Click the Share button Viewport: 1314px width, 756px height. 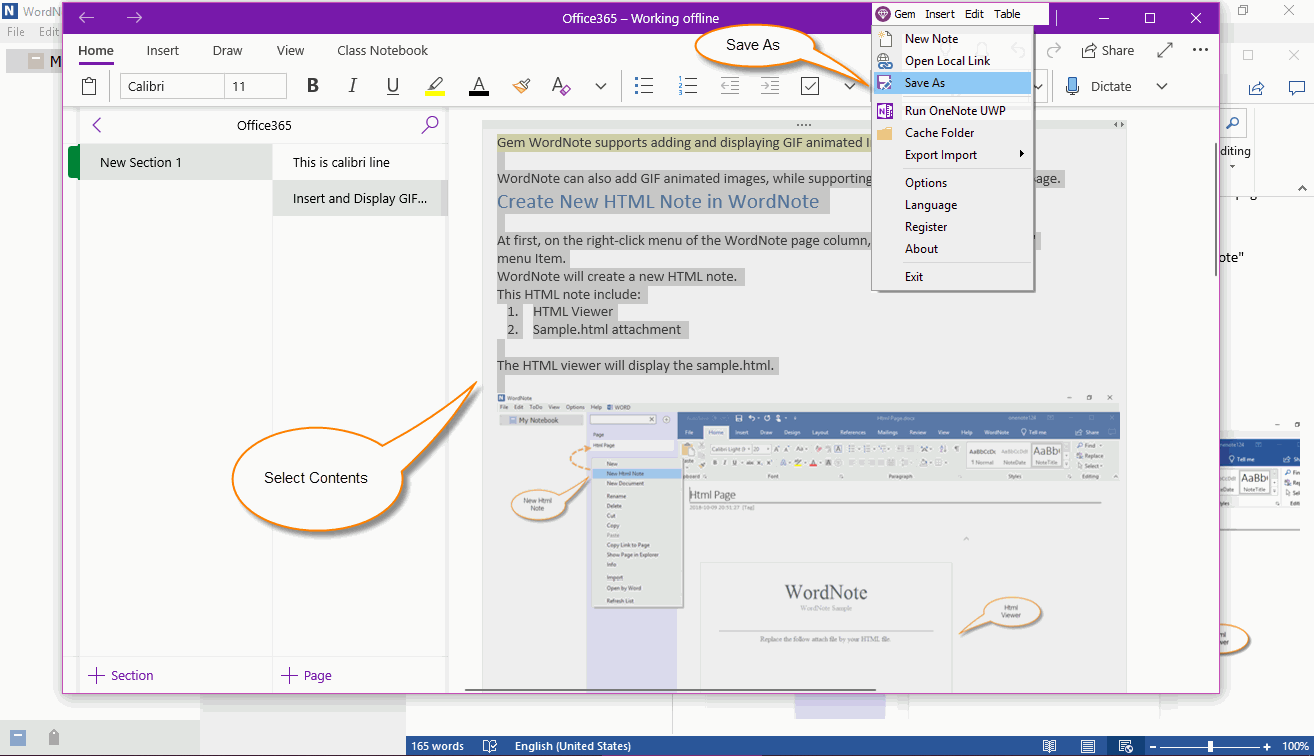1107,50
